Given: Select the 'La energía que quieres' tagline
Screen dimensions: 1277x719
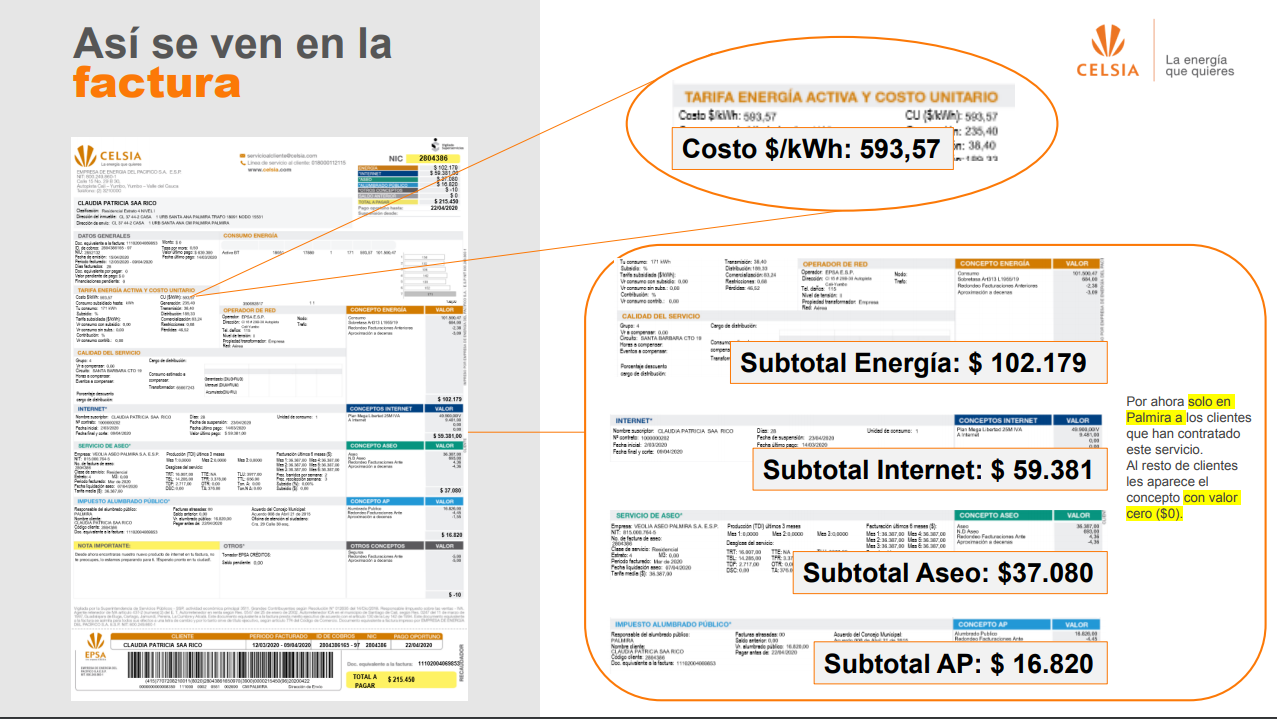Looking at the screenshot, I should click(x=1199, y=64).
